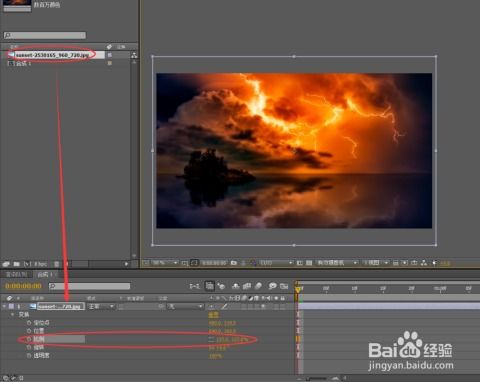Click parent pick whip on sunset layer
Screen dimensions: 480x382
161,306
